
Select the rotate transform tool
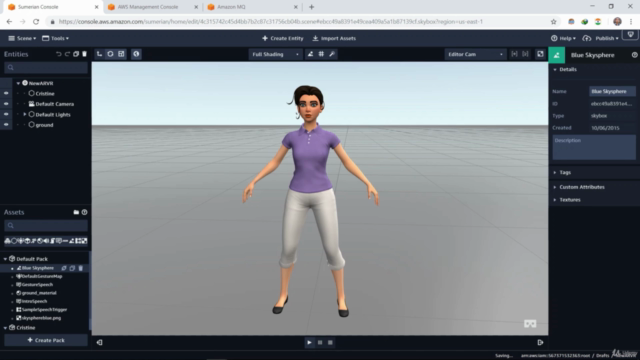(x=110, y=54)
